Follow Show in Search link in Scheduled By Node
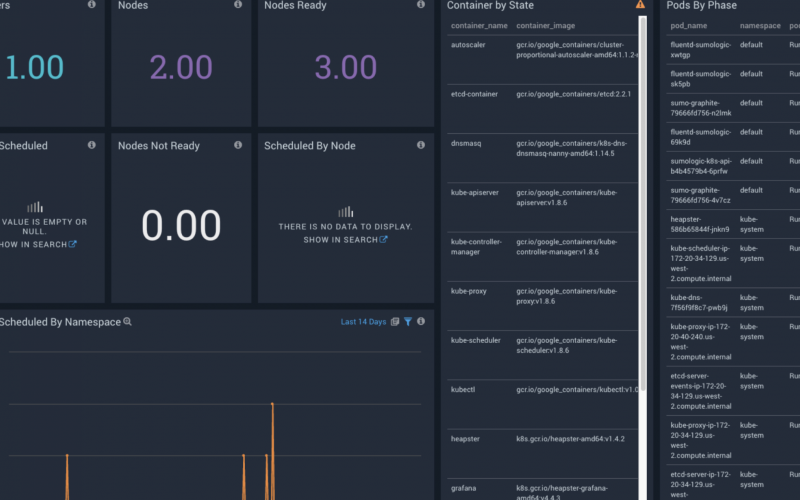 click(345, 240)
